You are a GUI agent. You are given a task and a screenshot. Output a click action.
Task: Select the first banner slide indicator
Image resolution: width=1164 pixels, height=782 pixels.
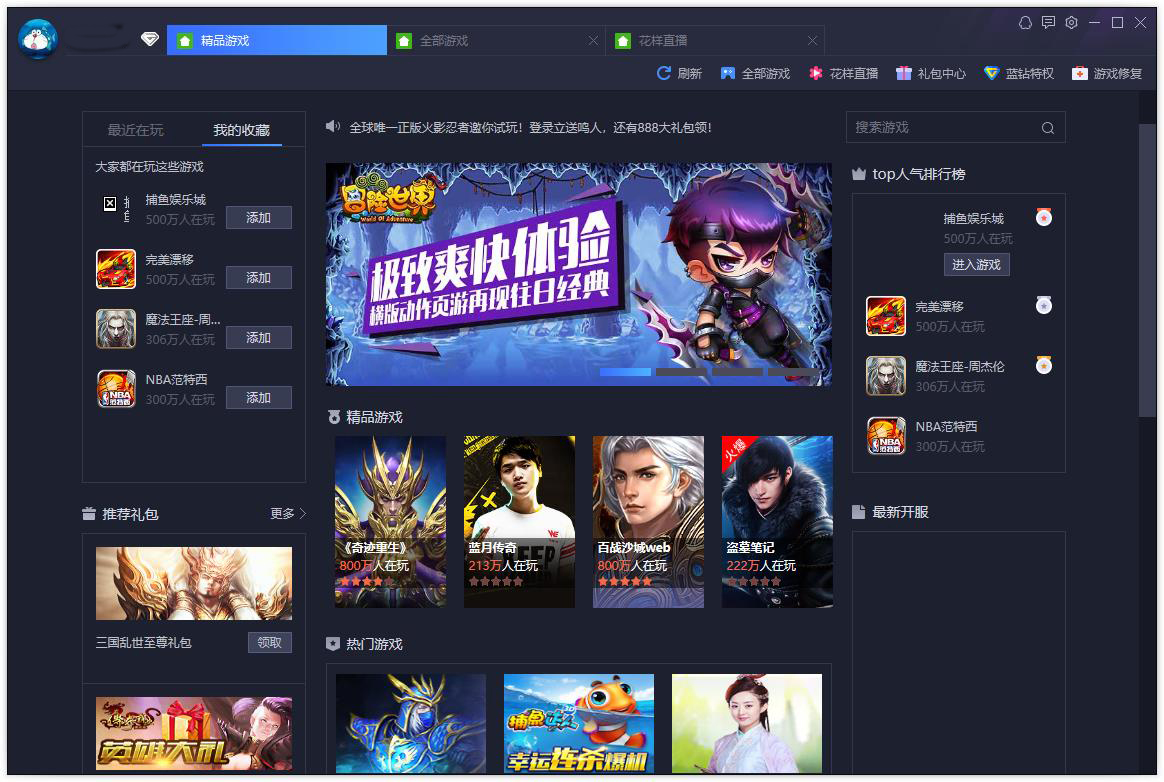point(625,372)
